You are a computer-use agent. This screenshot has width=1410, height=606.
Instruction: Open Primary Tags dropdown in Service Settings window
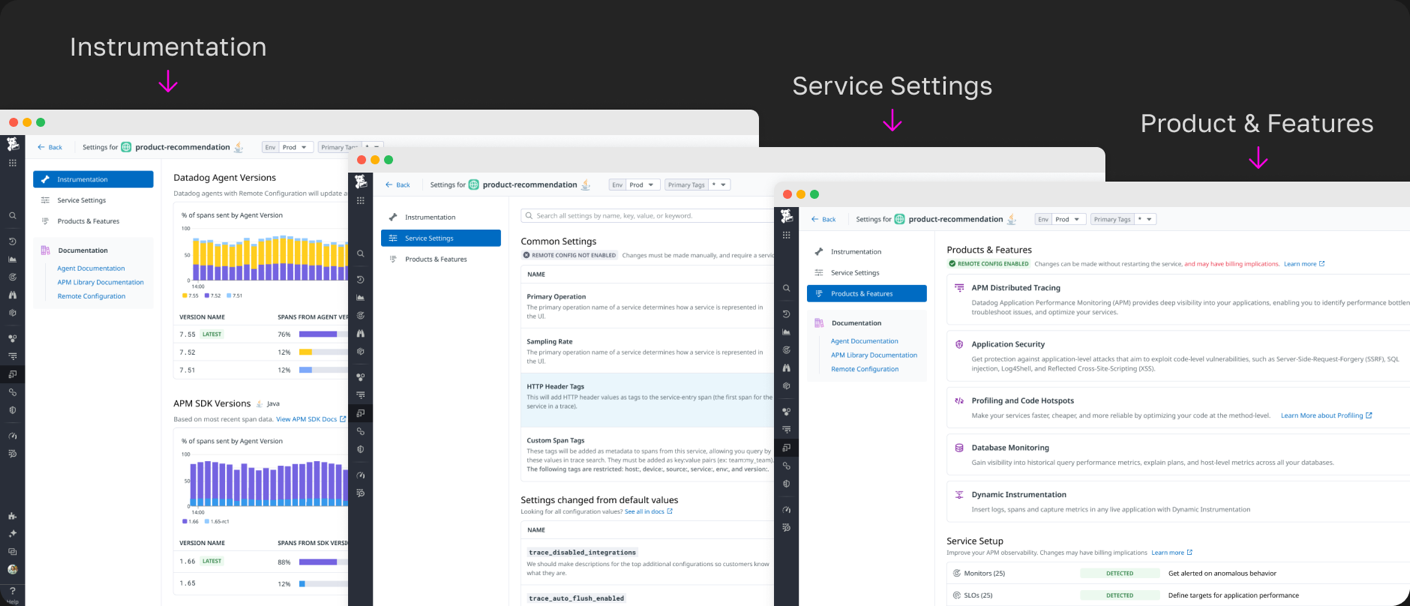pyautogui.click(x=698, y=185)
